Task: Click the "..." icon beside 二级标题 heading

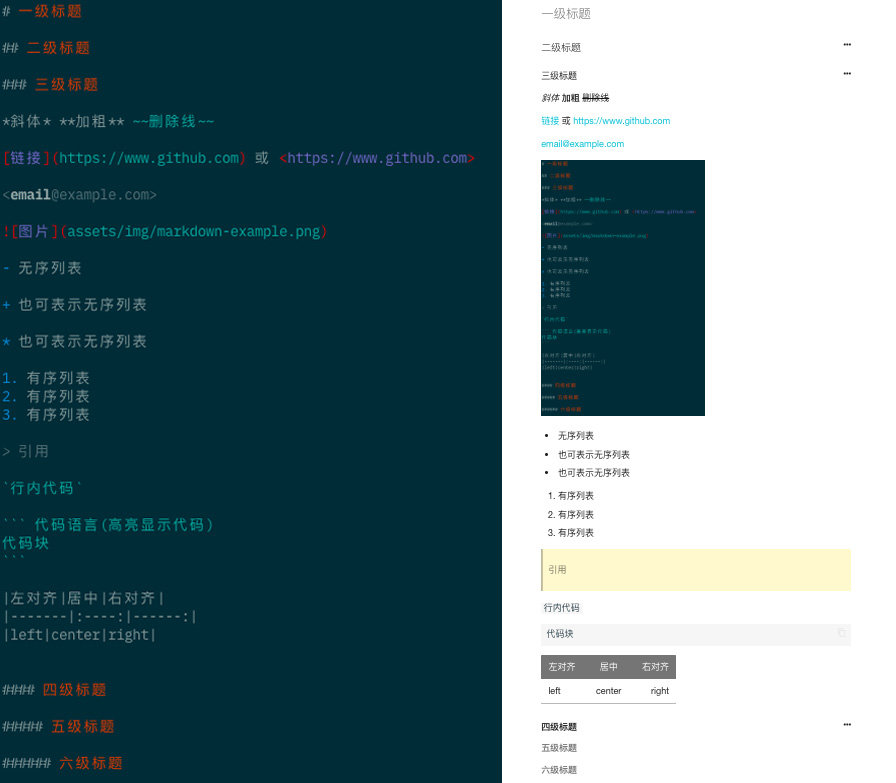Action: pos(847,44)
